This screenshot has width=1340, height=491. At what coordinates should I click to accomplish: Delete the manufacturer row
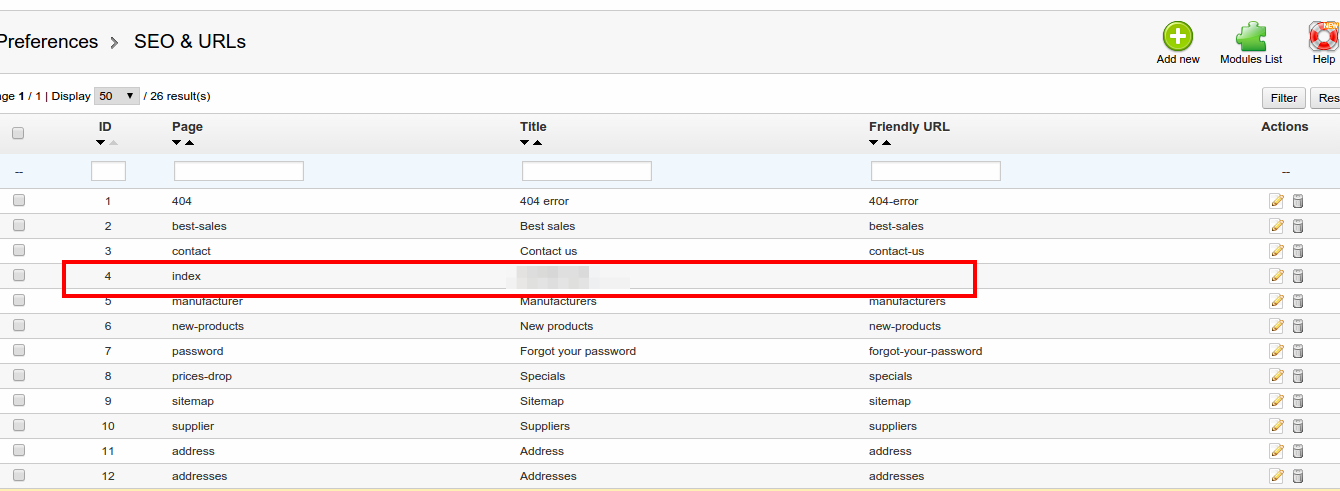(x=1298, y=301)
